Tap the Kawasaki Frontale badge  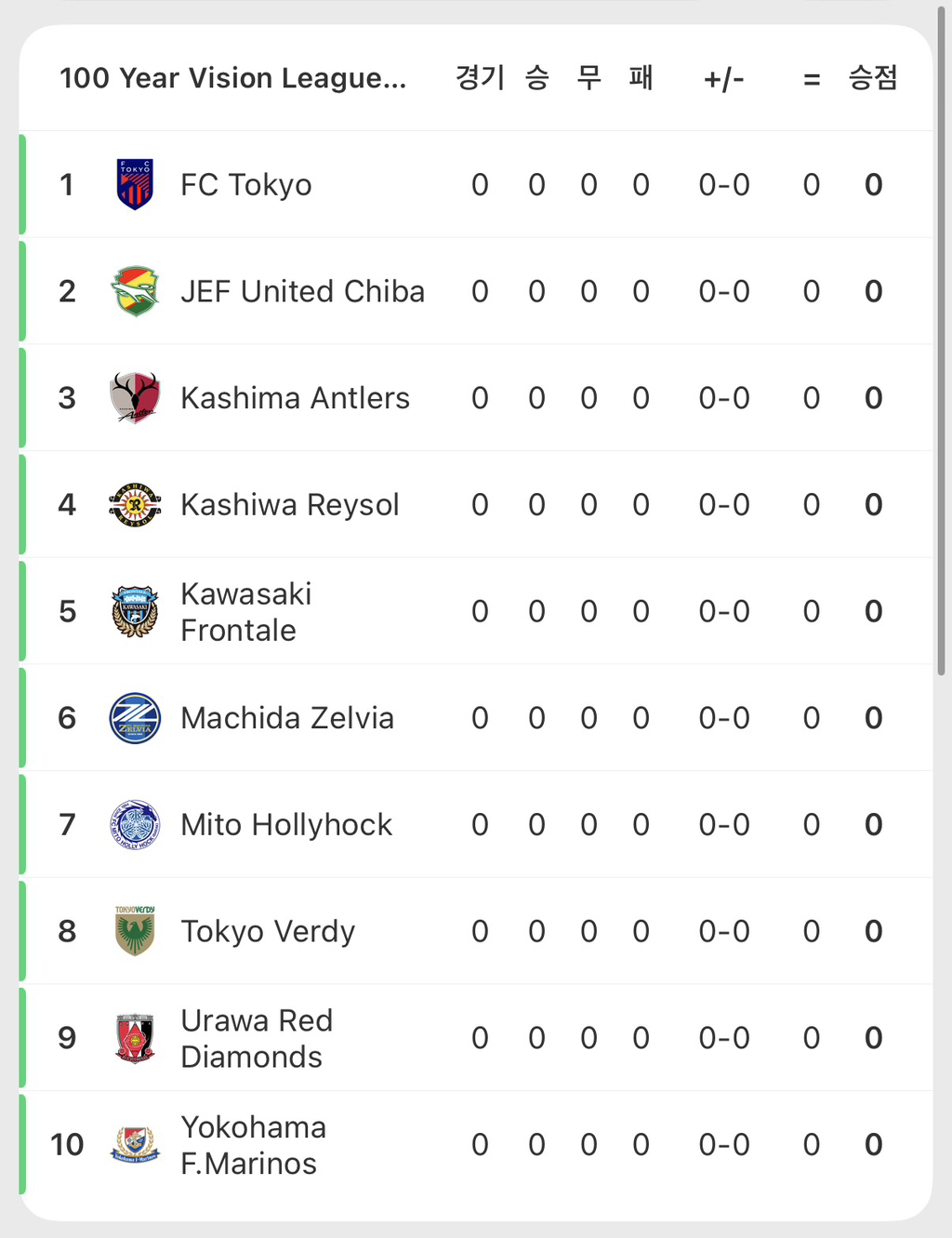point(135,611)
